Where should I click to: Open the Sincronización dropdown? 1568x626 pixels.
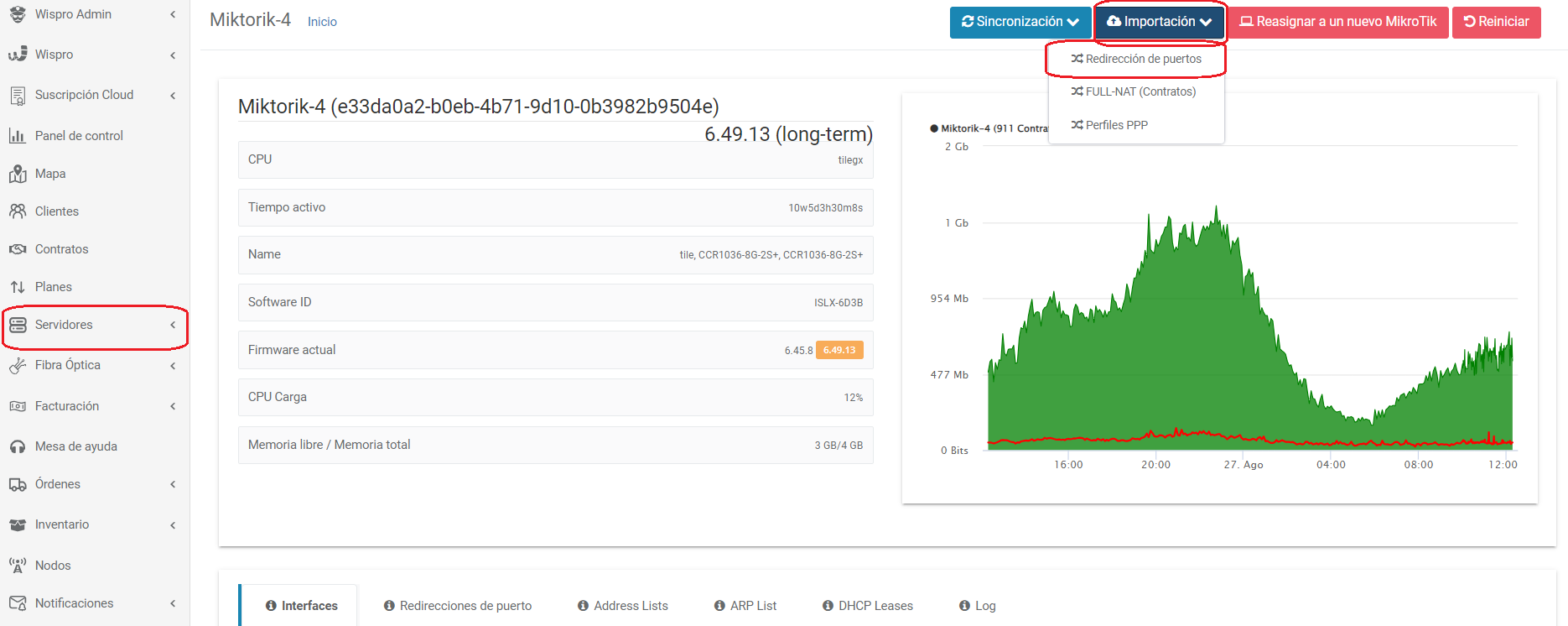point(1020,22)
